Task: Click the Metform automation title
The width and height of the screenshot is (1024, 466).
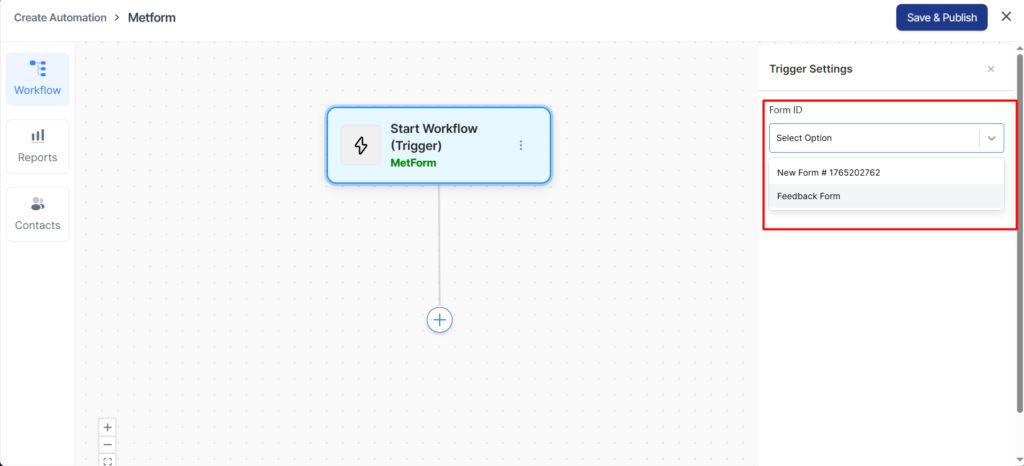Action: point(152,17)
